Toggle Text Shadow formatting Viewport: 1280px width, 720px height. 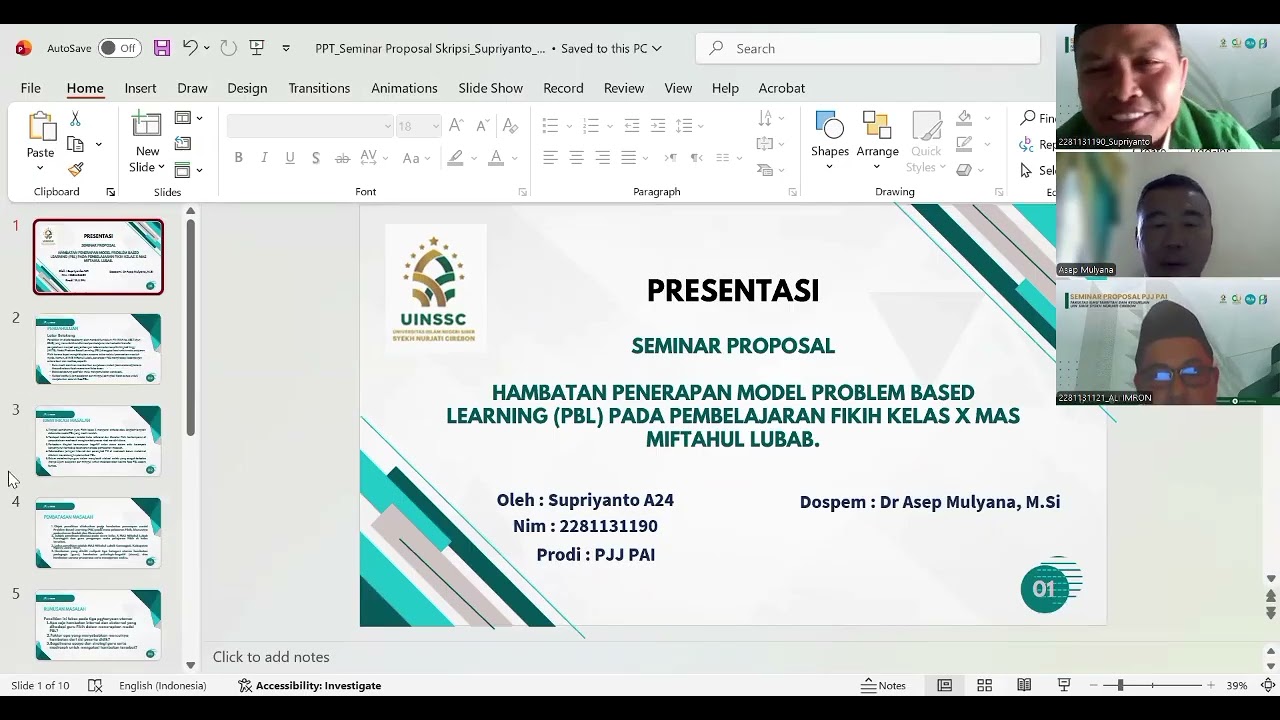point(316,157)
